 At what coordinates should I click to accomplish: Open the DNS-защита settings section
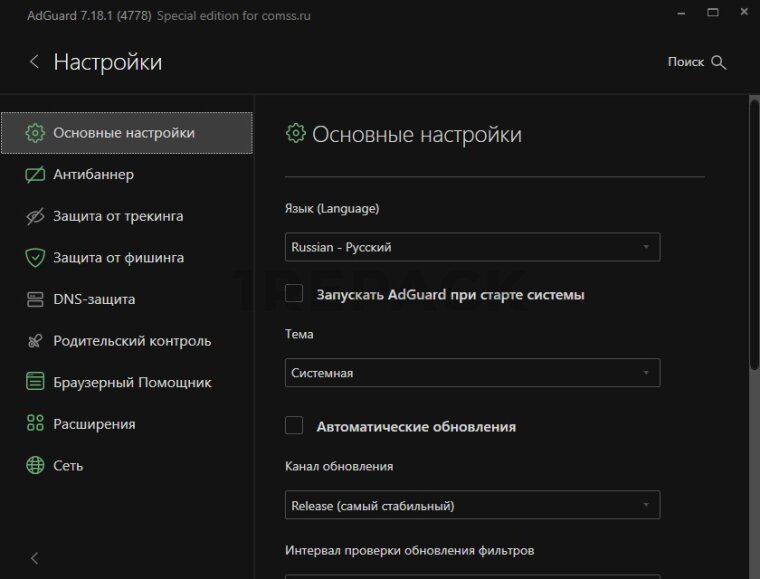tap(94, 299)
